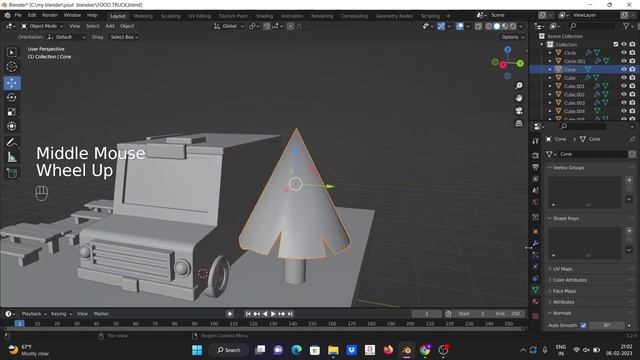Open the Particles properties tab
Screen dimensions: 640x360
(536, 256)
